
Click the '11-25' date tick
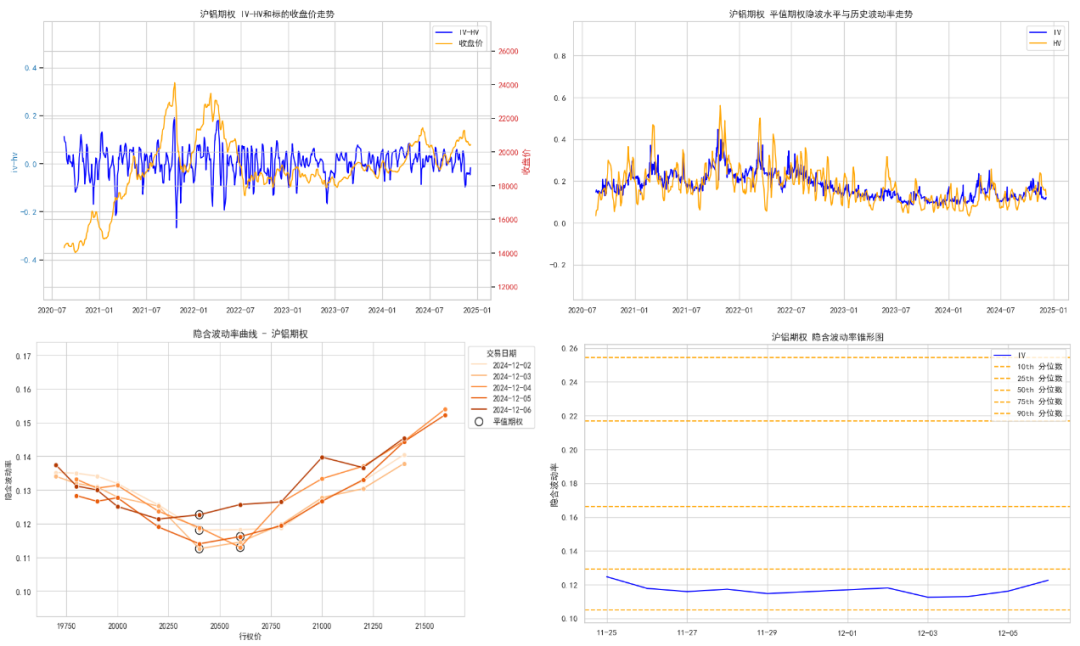[x=607, y=632]
